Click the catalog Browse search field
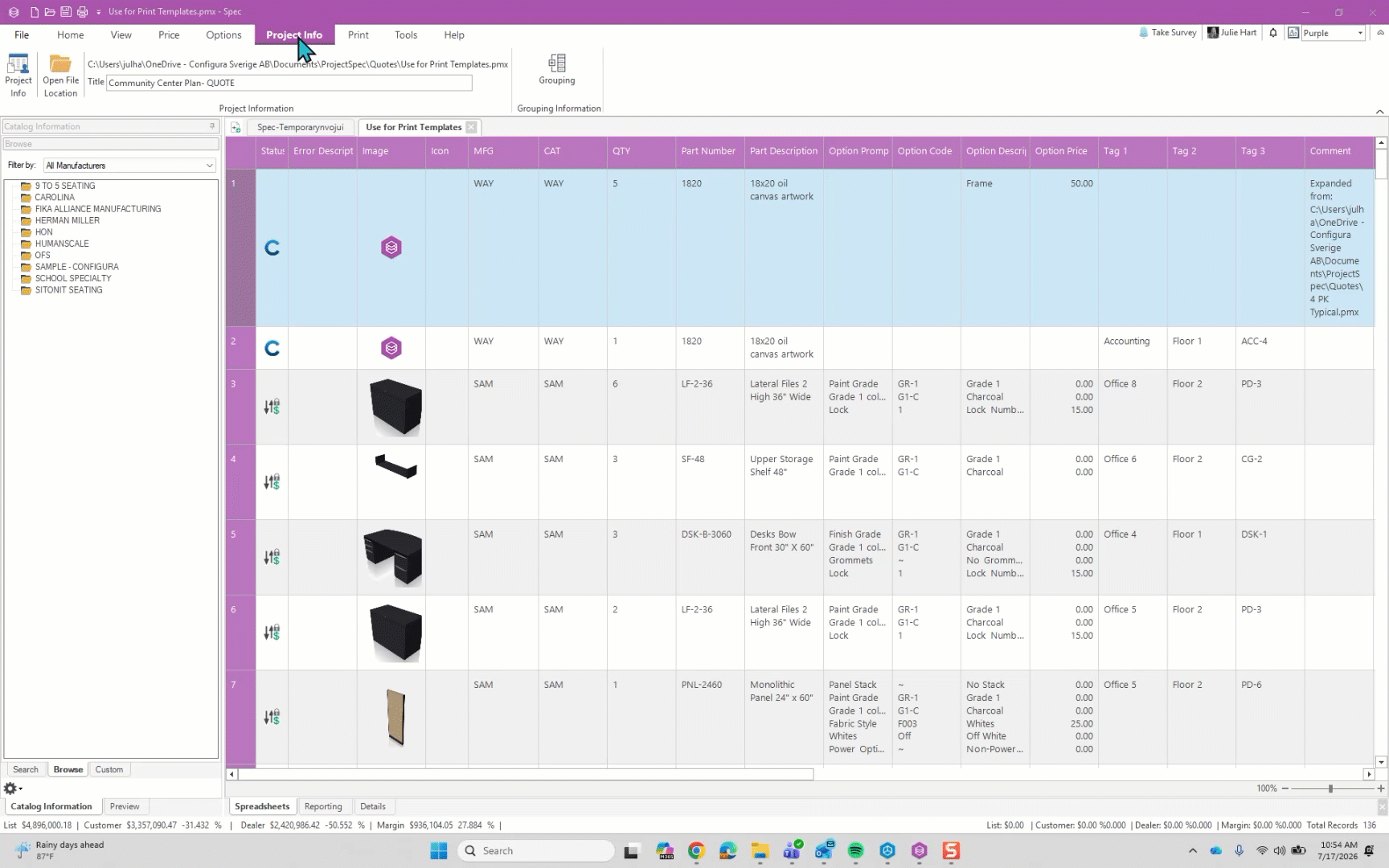 pos(111,144)
